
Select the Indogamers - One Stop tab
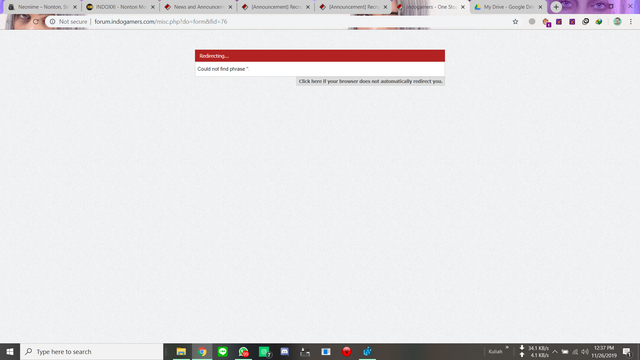click(x=431, y=7)
